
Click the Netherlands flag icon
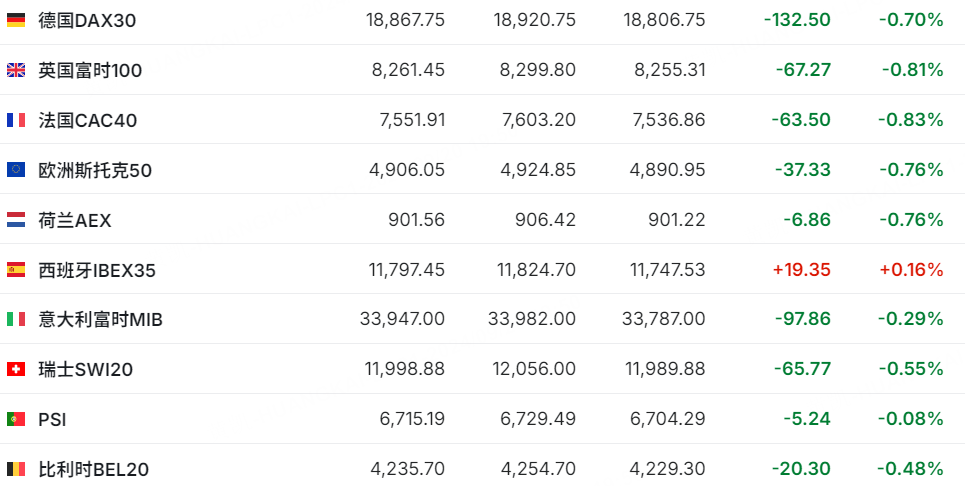[16, 220]
